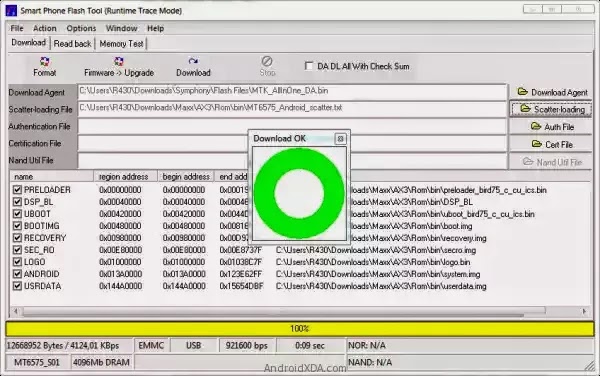This screenshot has width=600, height=376.
Task: Click the Cert File button
Action: click(x=552, y=144)
